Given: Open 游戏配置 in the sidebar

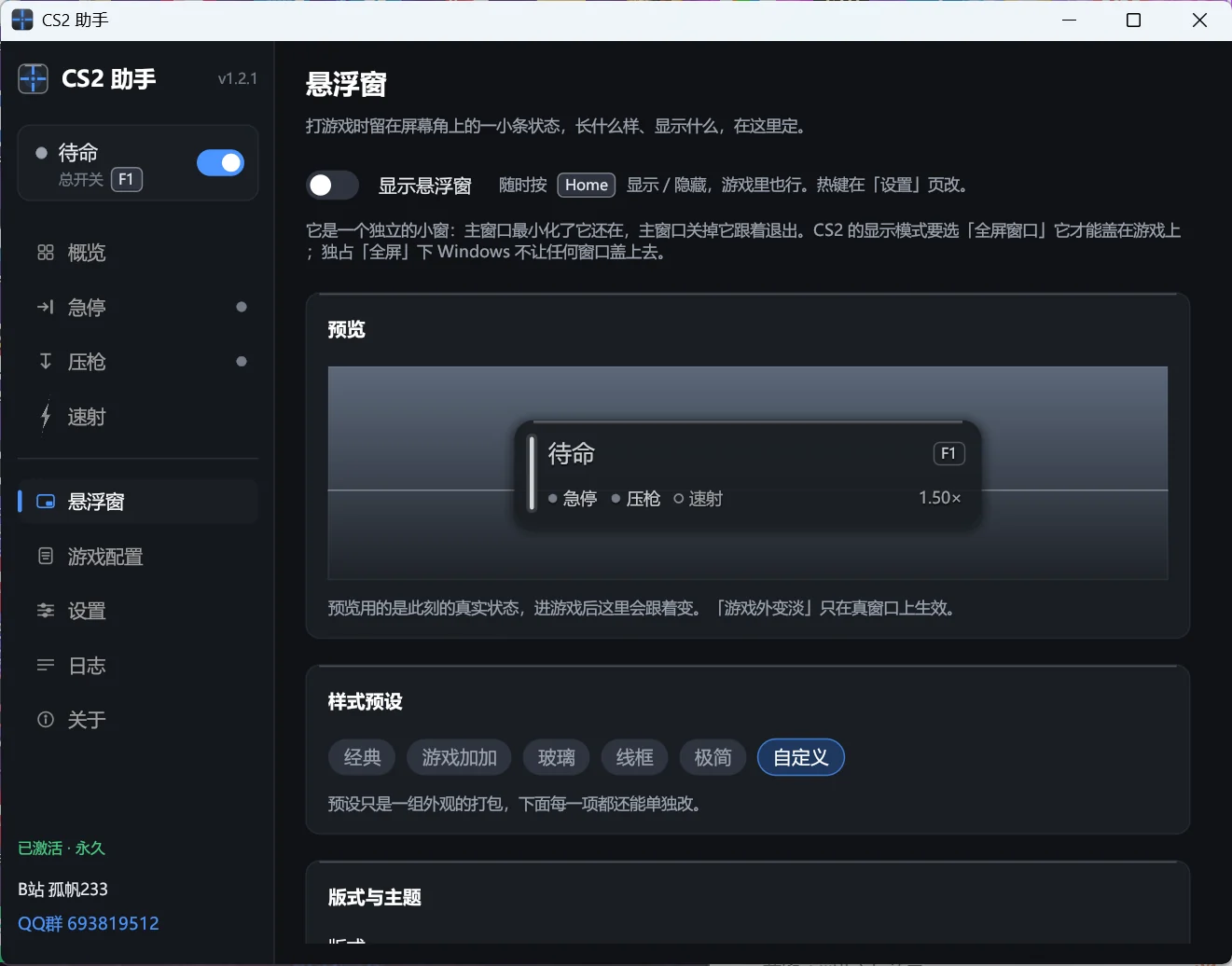Looking at the screenshot, I should tap(138, 557).
